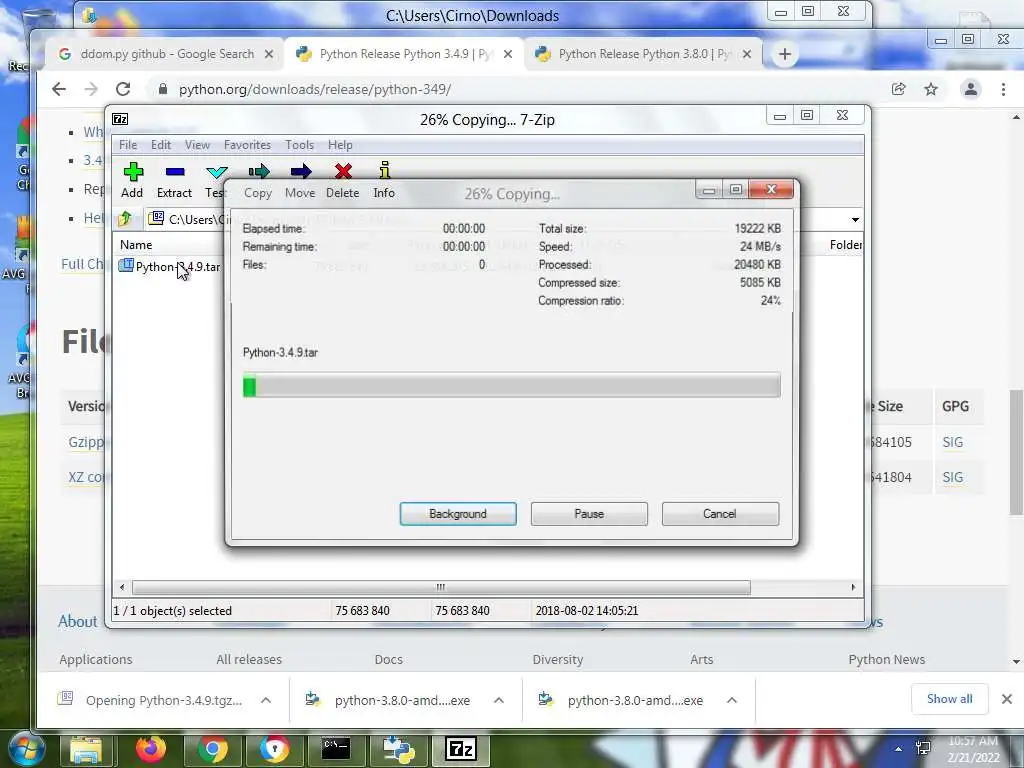Go back in Chrome browser
Screen dimensions: 1024x768
(59, 89)
